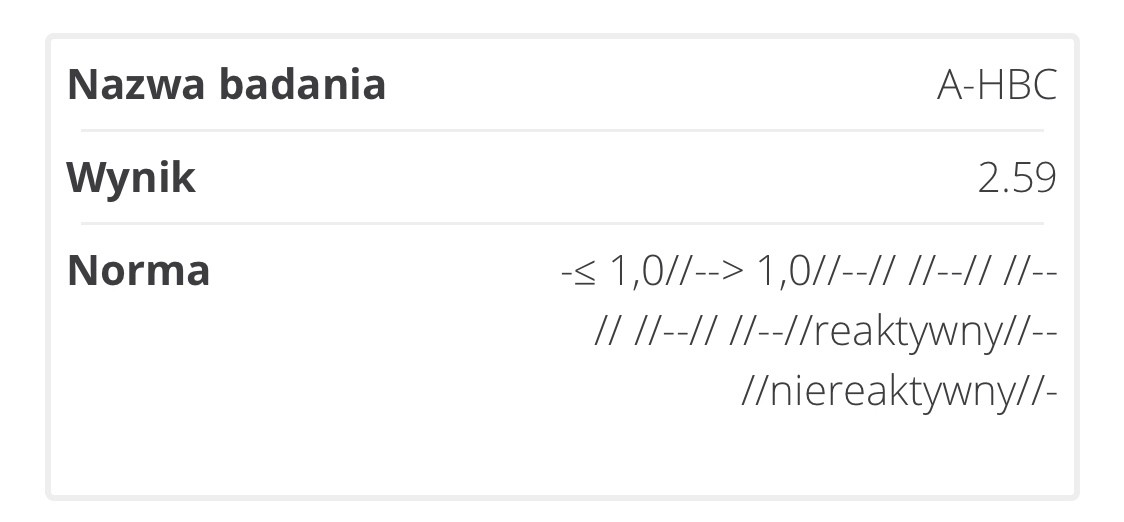Image resolution: width=1124 pixels, height=522 pixels.
Task: Click the "Norma" label
Action: 138,271
